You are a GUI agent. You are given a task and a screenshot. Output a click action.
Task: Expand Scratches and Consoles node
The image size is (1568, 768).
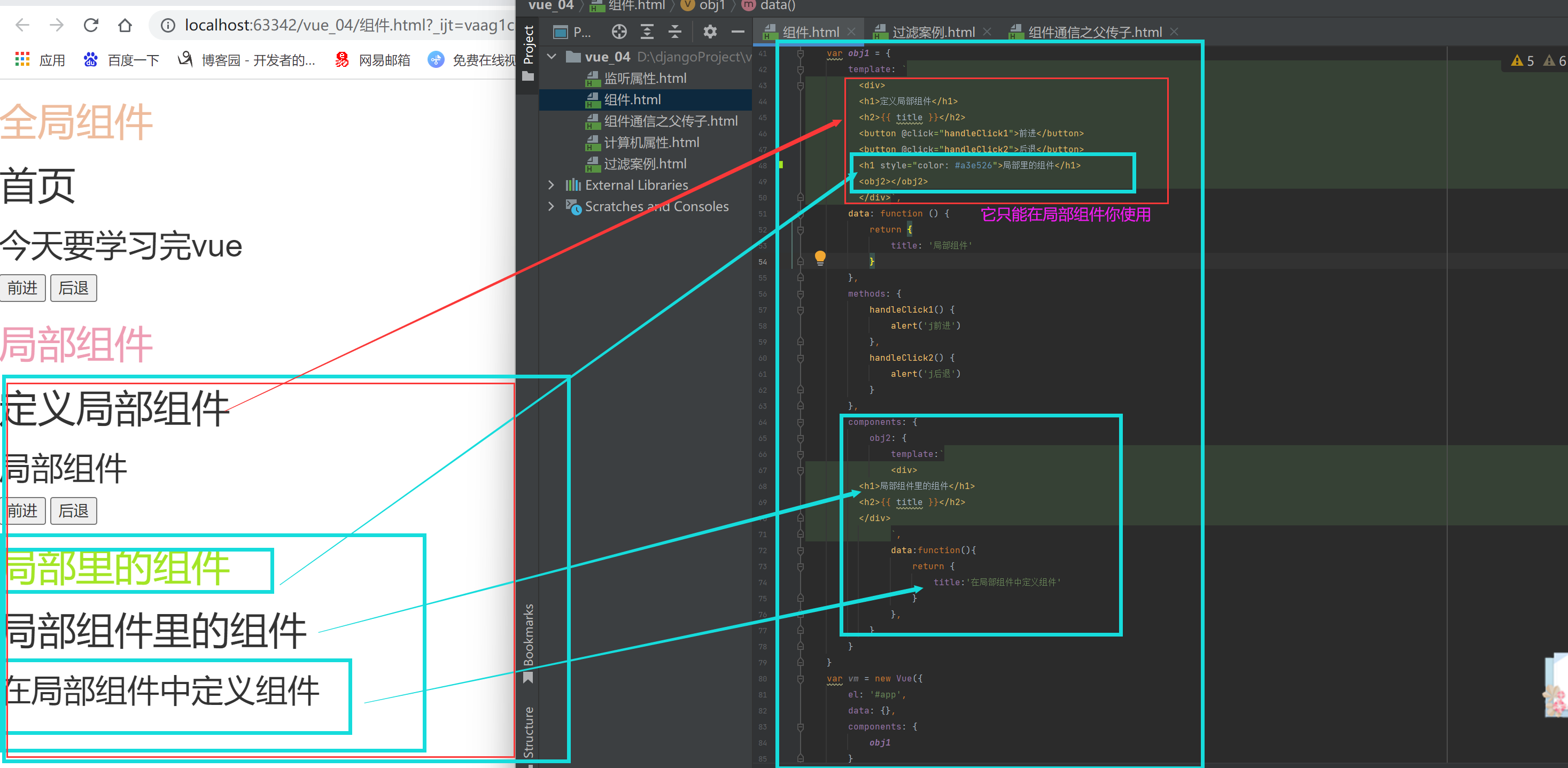click(x=552, y=206)
